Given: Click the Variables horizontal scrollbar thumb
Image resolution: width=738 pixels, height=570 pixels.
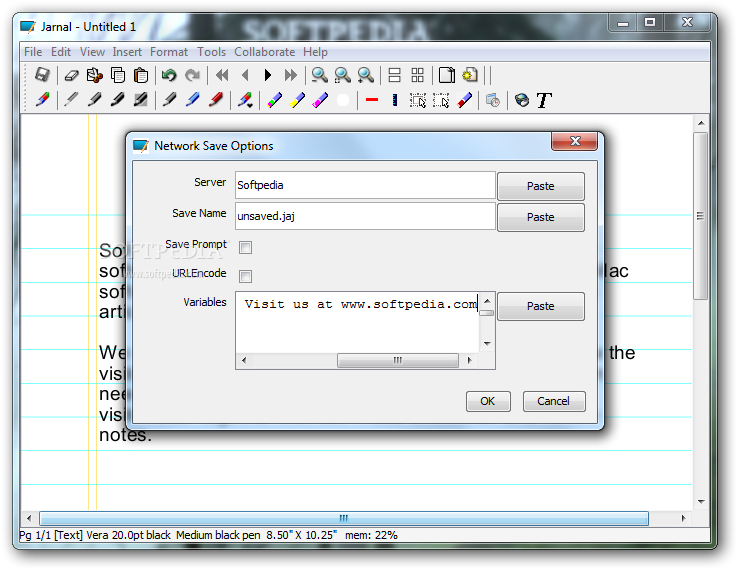Looking at the screenshot, I should [x=398, y=361].
